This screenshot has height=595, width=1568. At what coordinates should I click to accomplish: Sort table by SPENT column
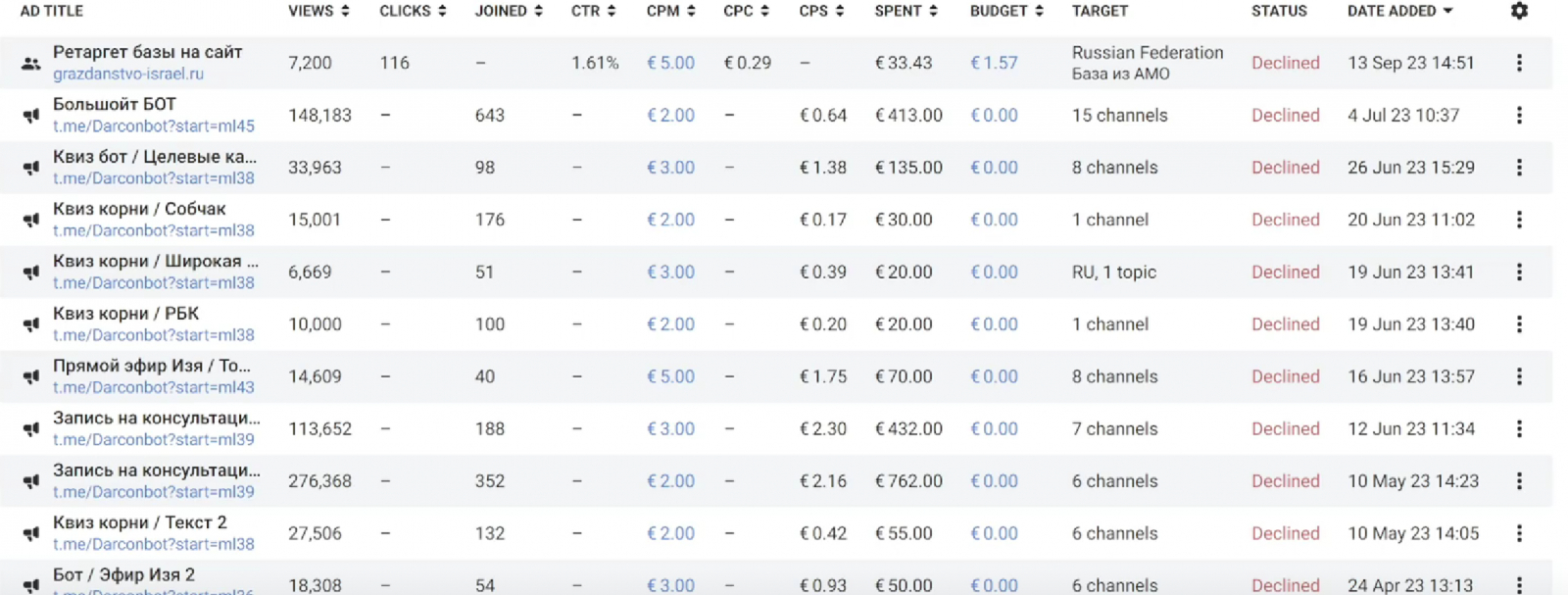coord(906,11)
